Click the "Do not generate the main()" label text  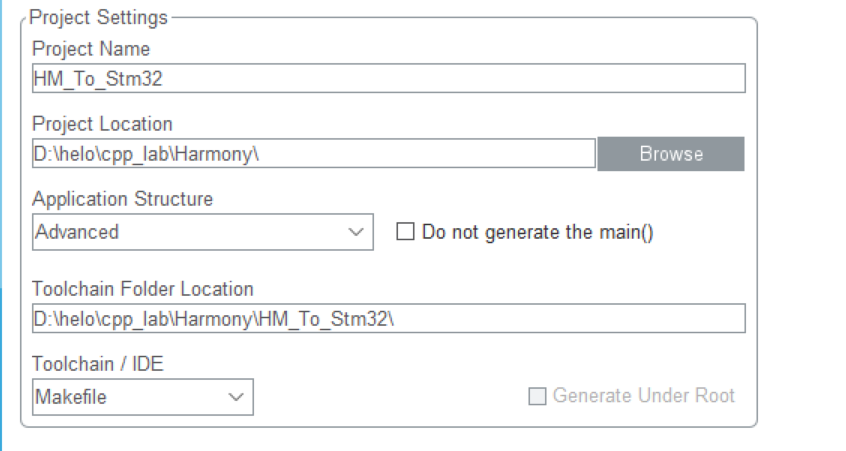click(537, 232)
